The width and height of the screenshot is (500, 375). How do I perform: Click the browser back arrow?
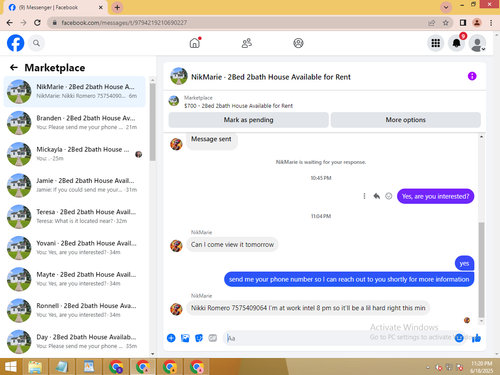click(x=10, y=23)
